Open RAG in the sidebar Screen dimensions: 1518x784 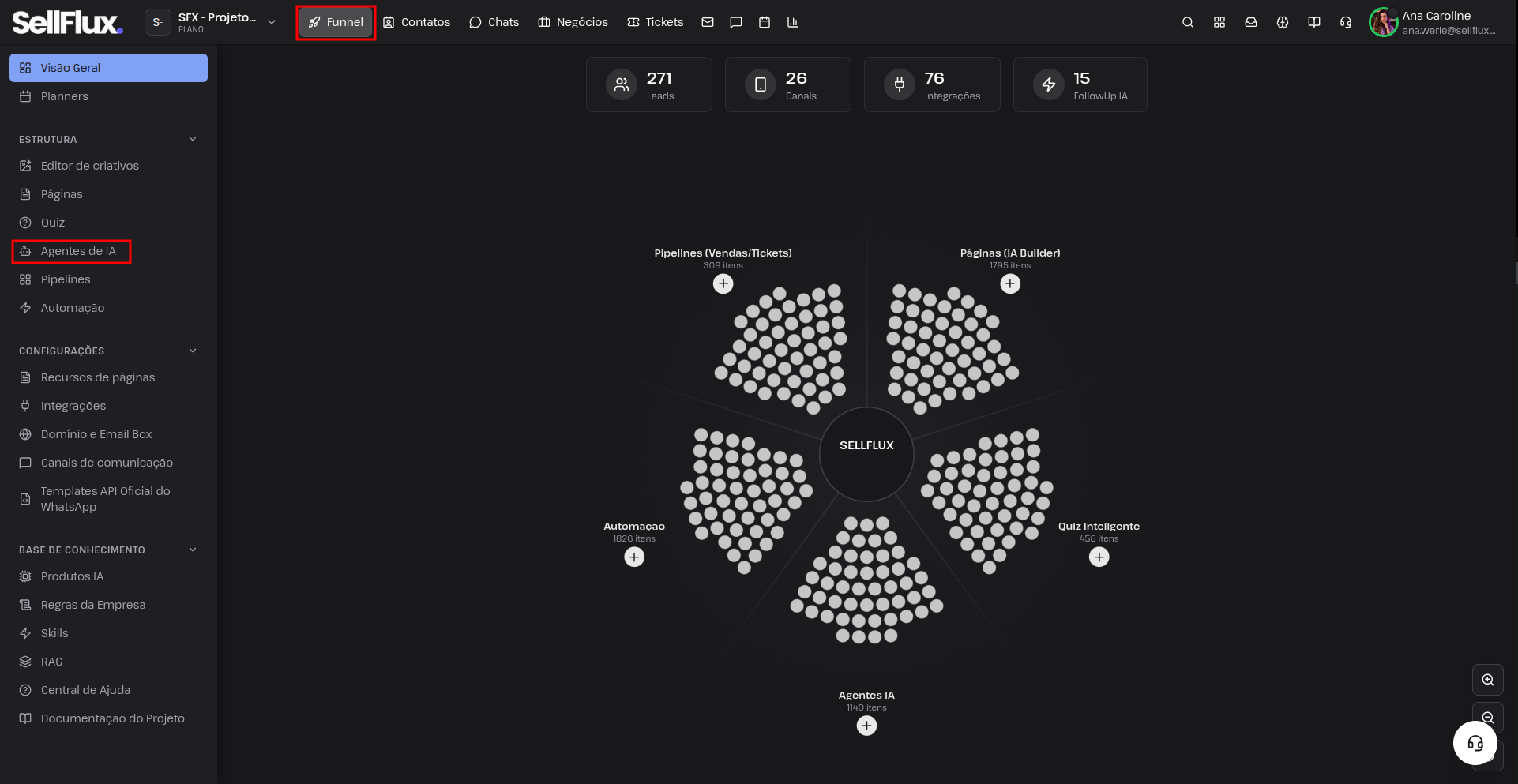click(x=108, y=662)
